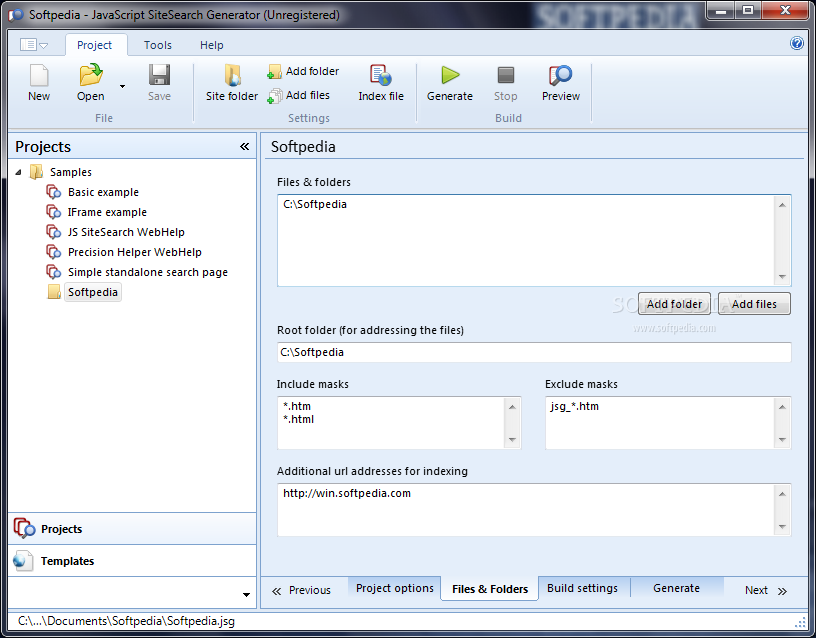Switch to the Project ribbon tab

94,45
